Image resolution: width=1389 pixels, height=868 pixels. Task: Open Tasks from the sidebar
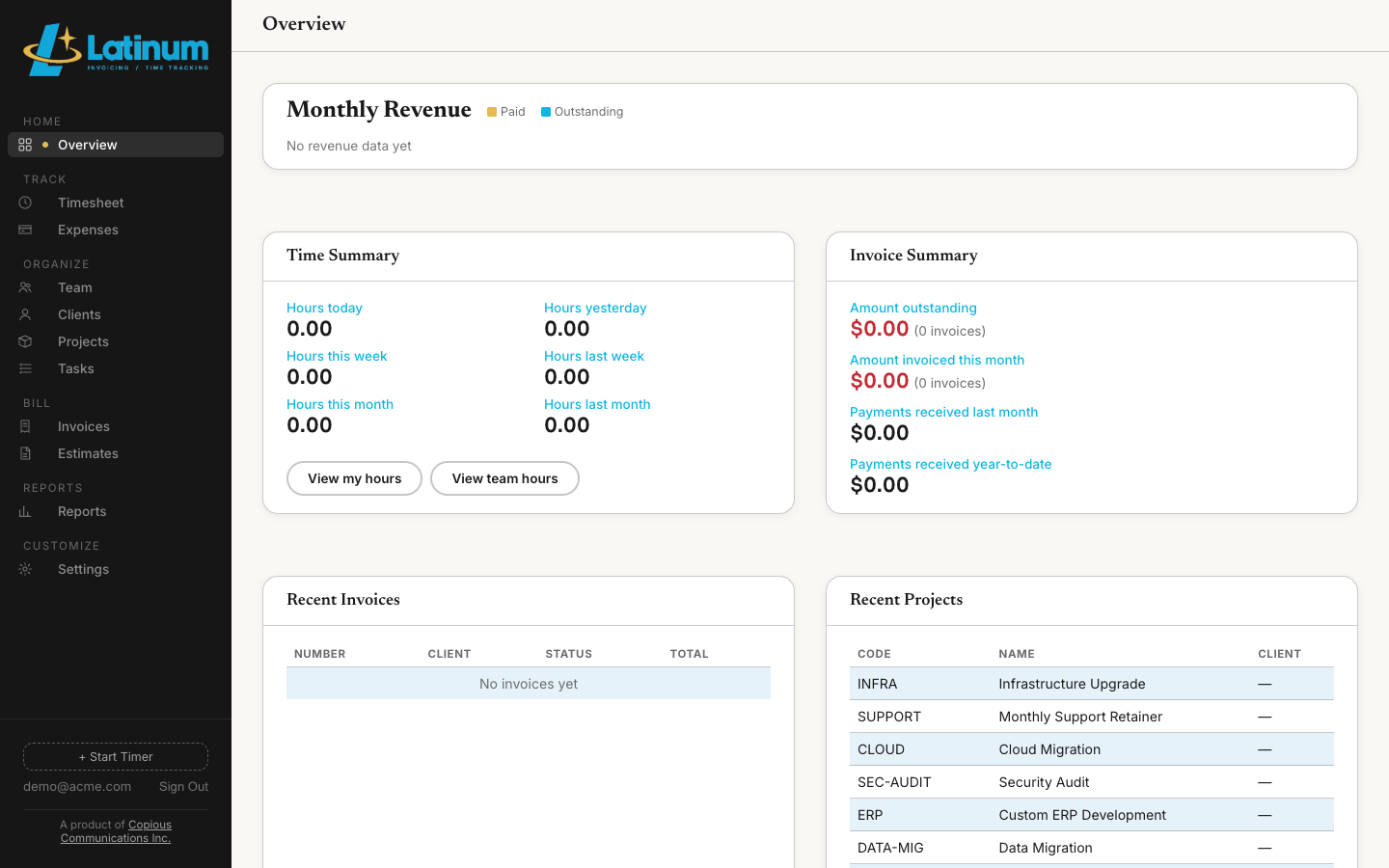[116, 368]
